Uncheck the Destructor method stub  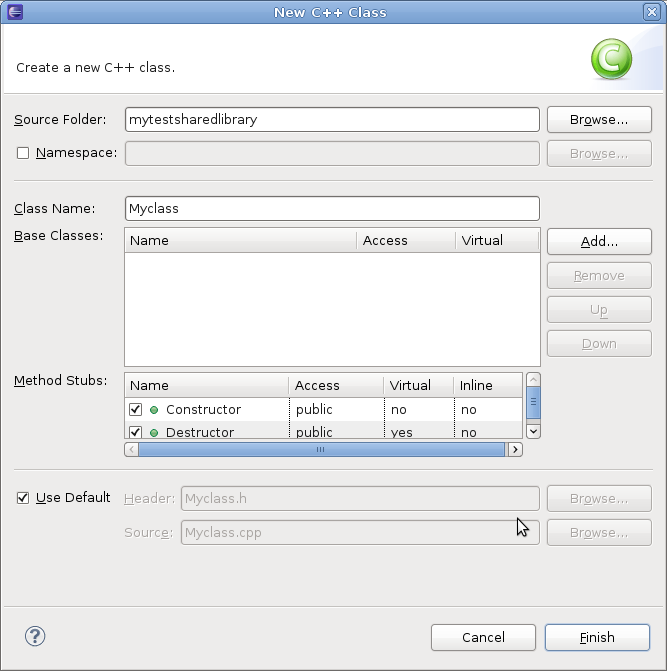(136, 432)
